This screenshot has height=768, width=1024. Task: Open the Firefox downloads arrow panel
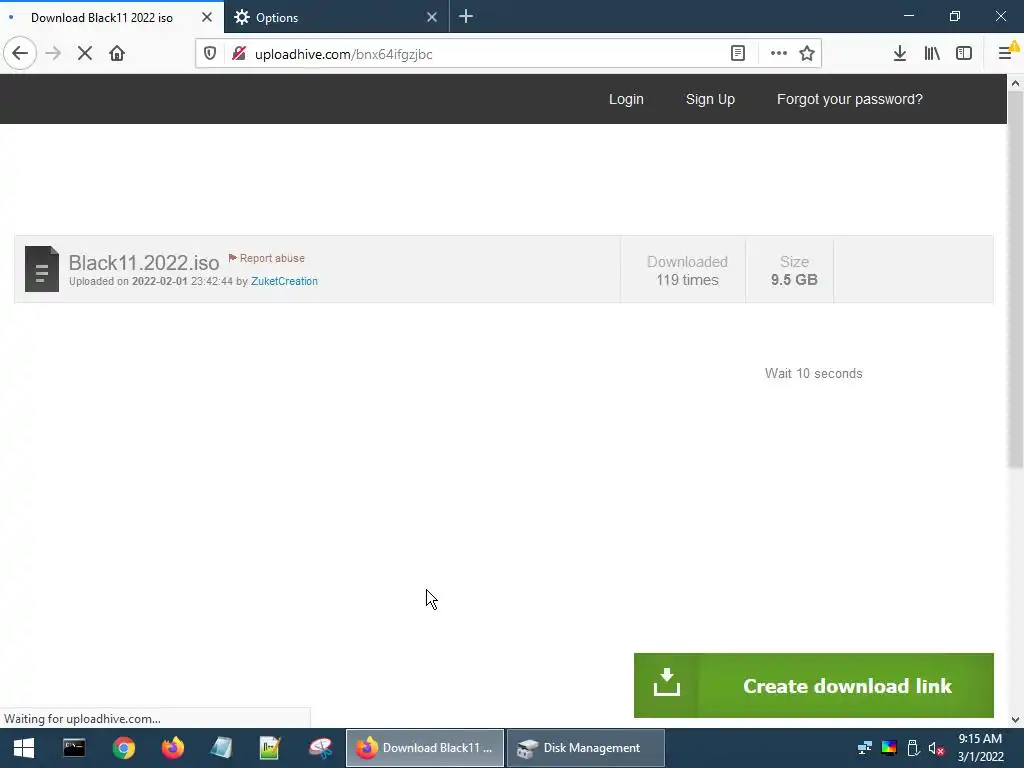click(x=900, y=54)
